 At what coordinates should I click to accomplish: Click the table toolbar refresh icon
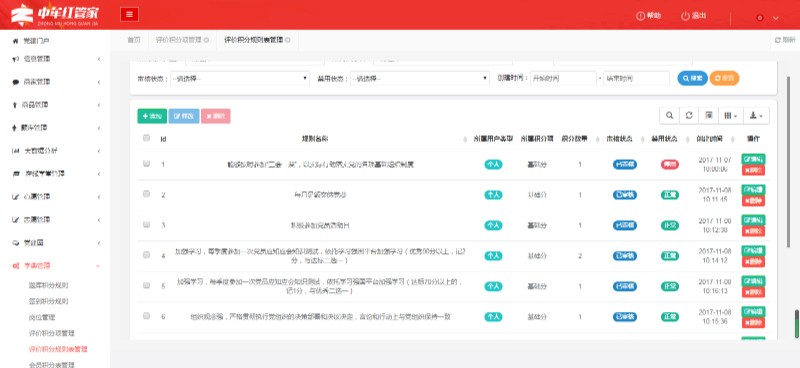point(689,116)
